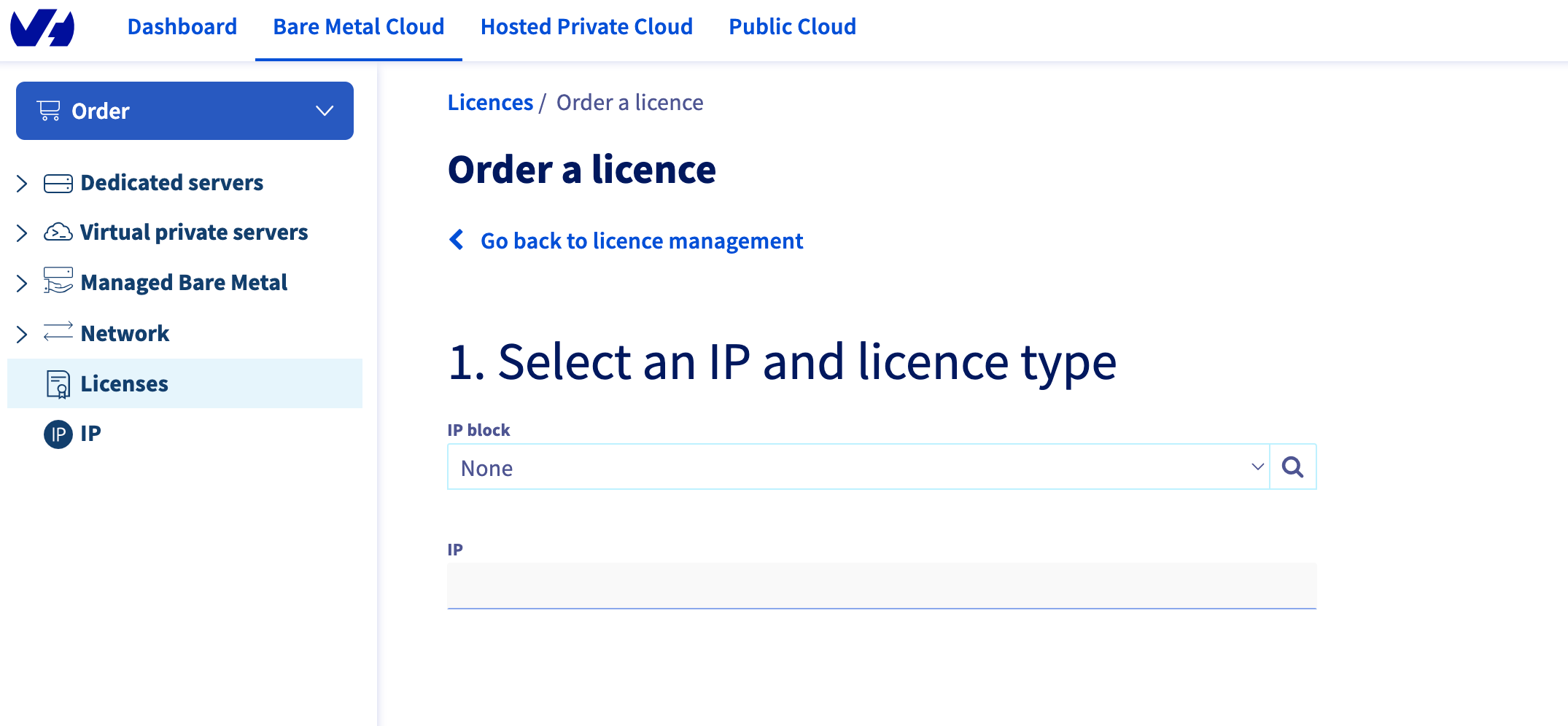The height and width of the screenshot is (726, 1568).
Task: Click the Virtual private servers cloud icon
Action: click(58, 232)
